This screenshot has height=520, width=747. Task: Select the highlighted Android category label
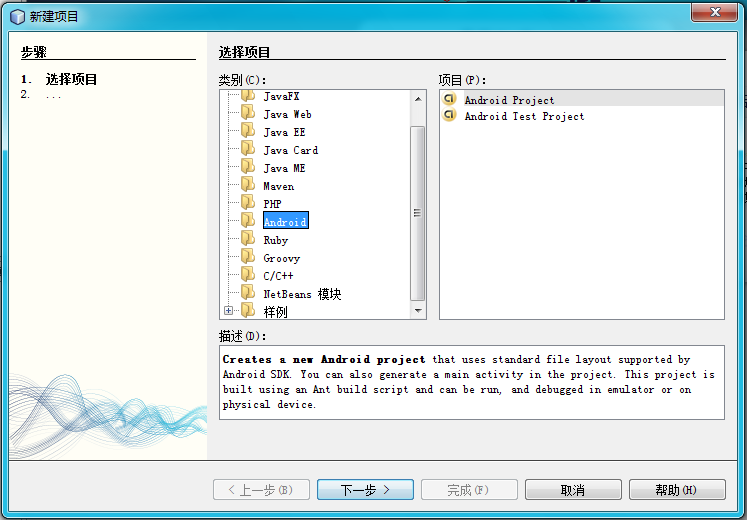click(x=286, y=220)
